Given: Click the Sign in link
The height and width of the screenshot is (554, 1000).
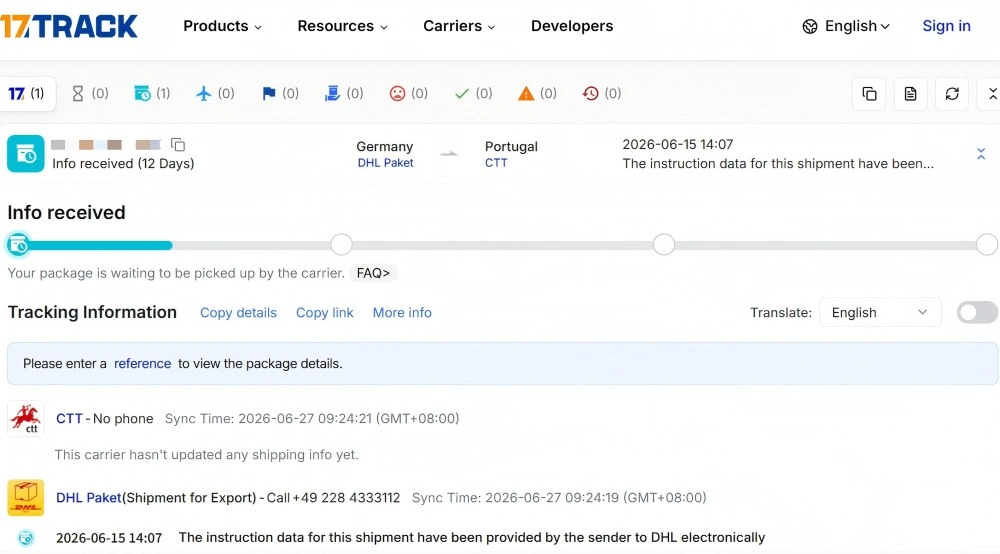Looking at the screenshot, I should tap(946, 26).
